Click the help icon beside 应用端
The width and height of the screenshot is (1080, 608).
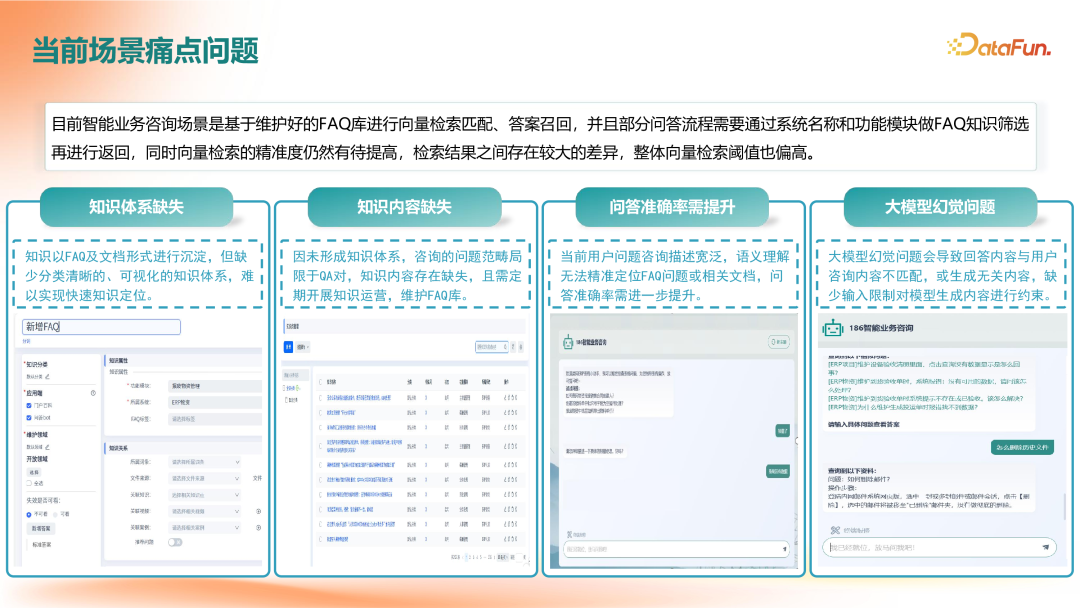coord(93,393)
